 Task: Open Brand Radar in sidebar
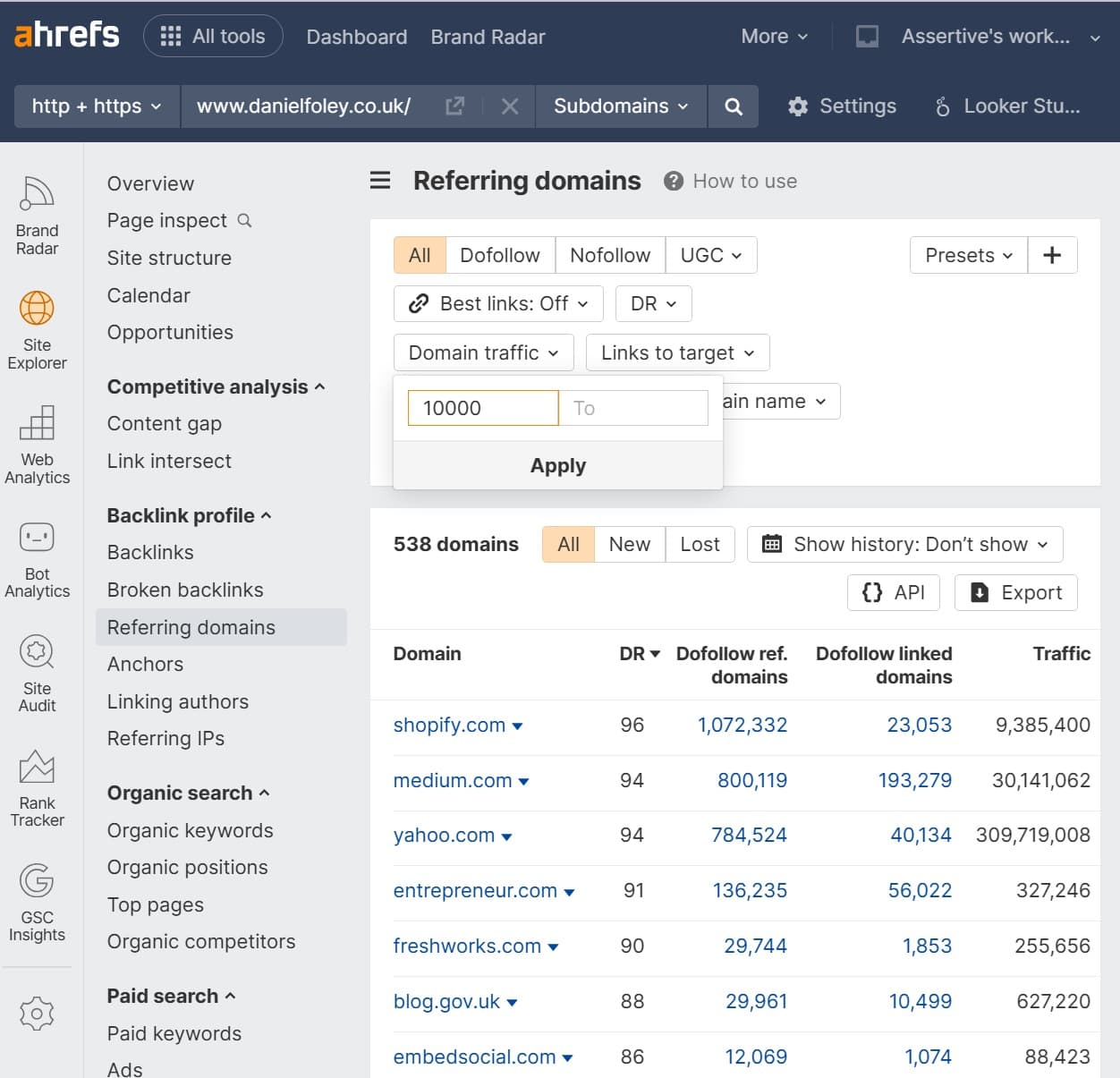(x=37, y=216)
